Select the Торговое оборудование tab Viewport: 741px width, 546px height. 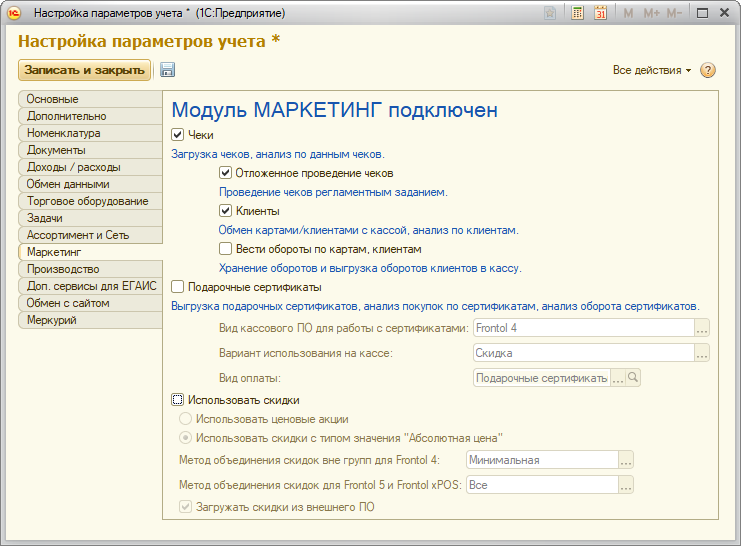[x=90, y=201]
